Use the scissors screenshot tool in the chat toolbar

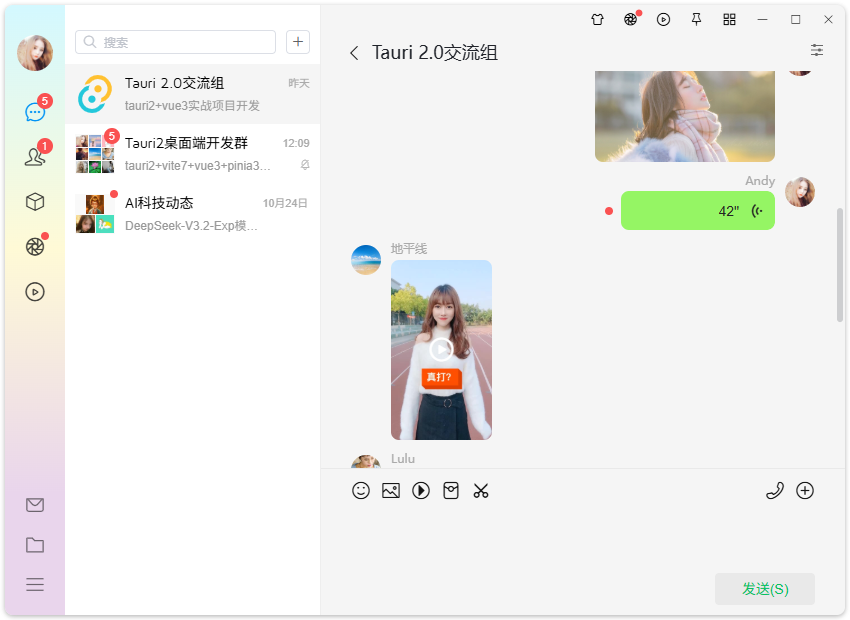(481, 491)
